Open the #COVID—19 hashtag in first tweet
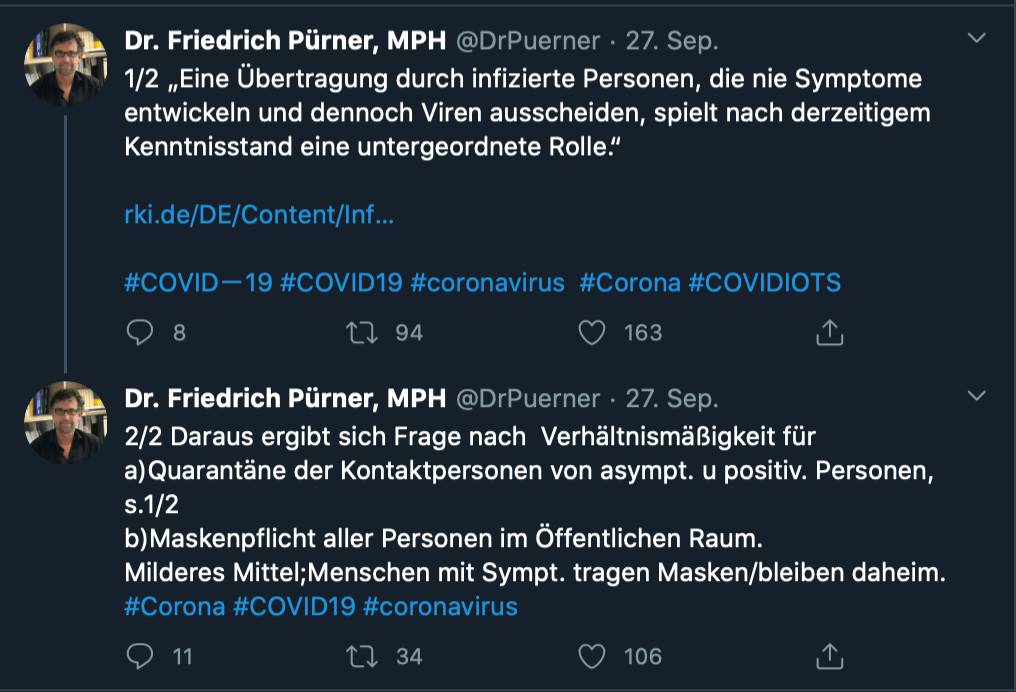Image resolution: width=1016 pixels, height=692 pixels. (x=198, y=283)
